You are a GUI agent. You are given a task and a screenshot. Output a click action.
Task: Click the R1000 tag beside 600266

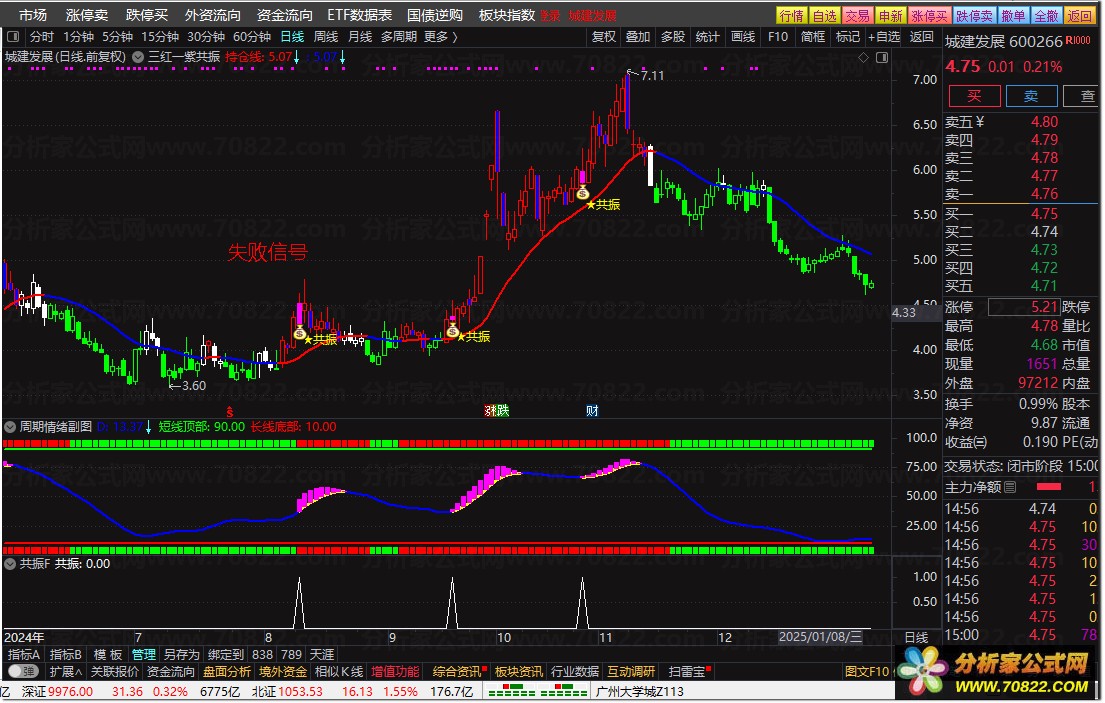[1078, 41]
